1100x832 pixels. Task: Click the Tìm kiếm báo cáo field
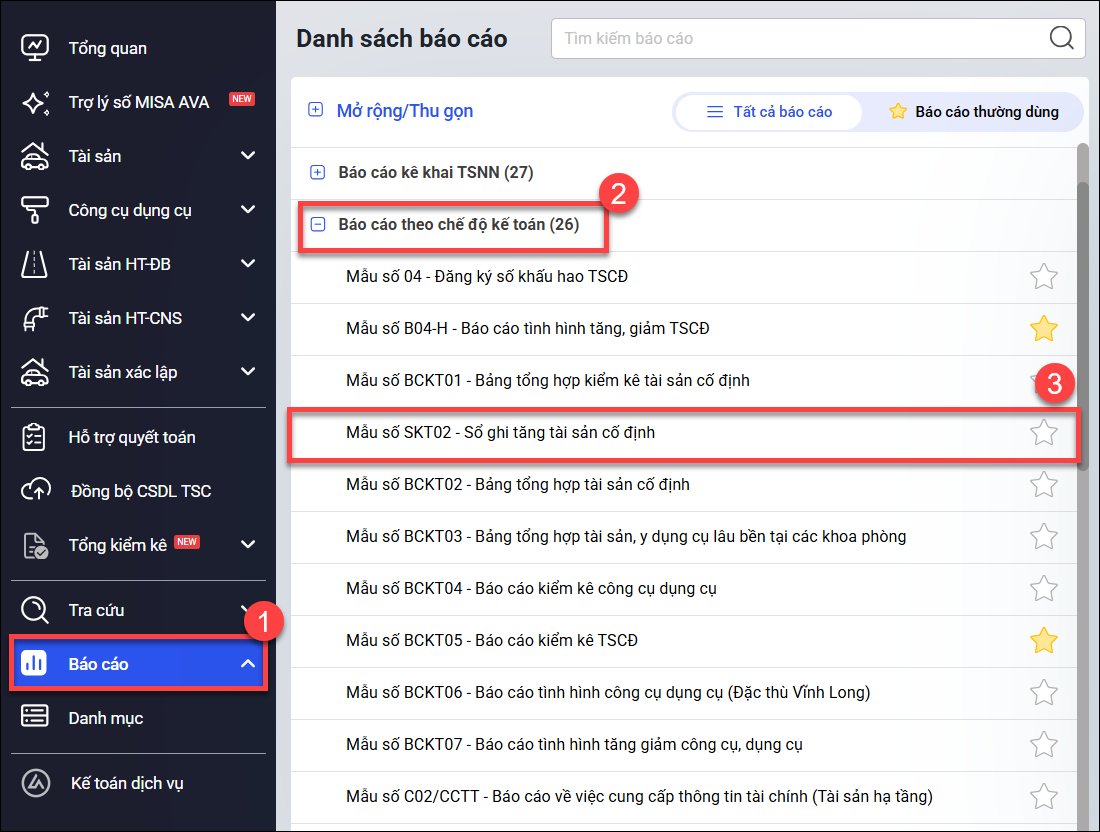[800, 39]
